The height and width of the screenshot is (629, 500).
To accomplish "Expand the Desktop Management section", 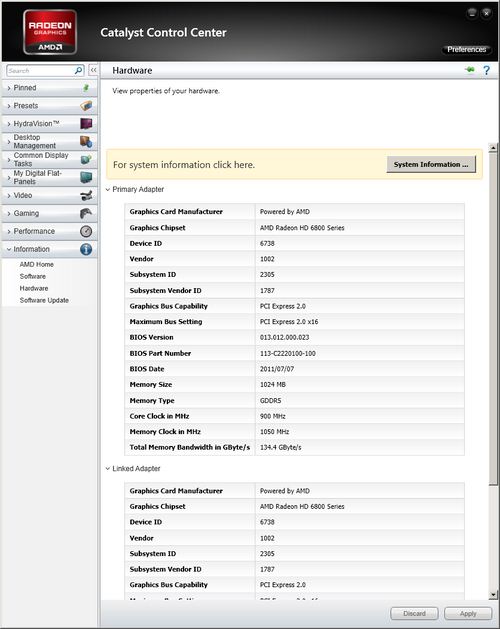I will coord(49,141).
